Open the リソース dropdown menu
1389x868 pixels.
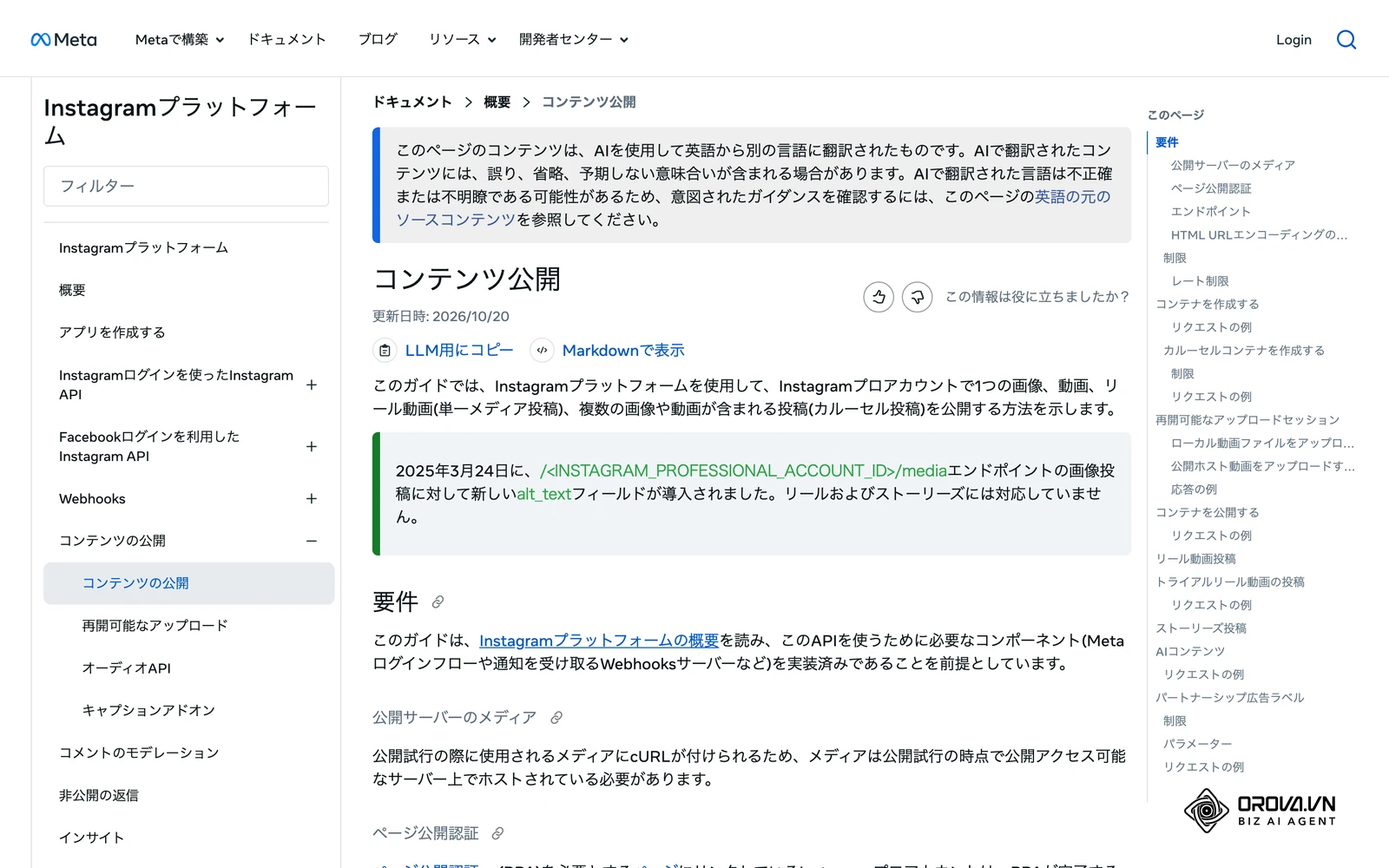point(463,40)
